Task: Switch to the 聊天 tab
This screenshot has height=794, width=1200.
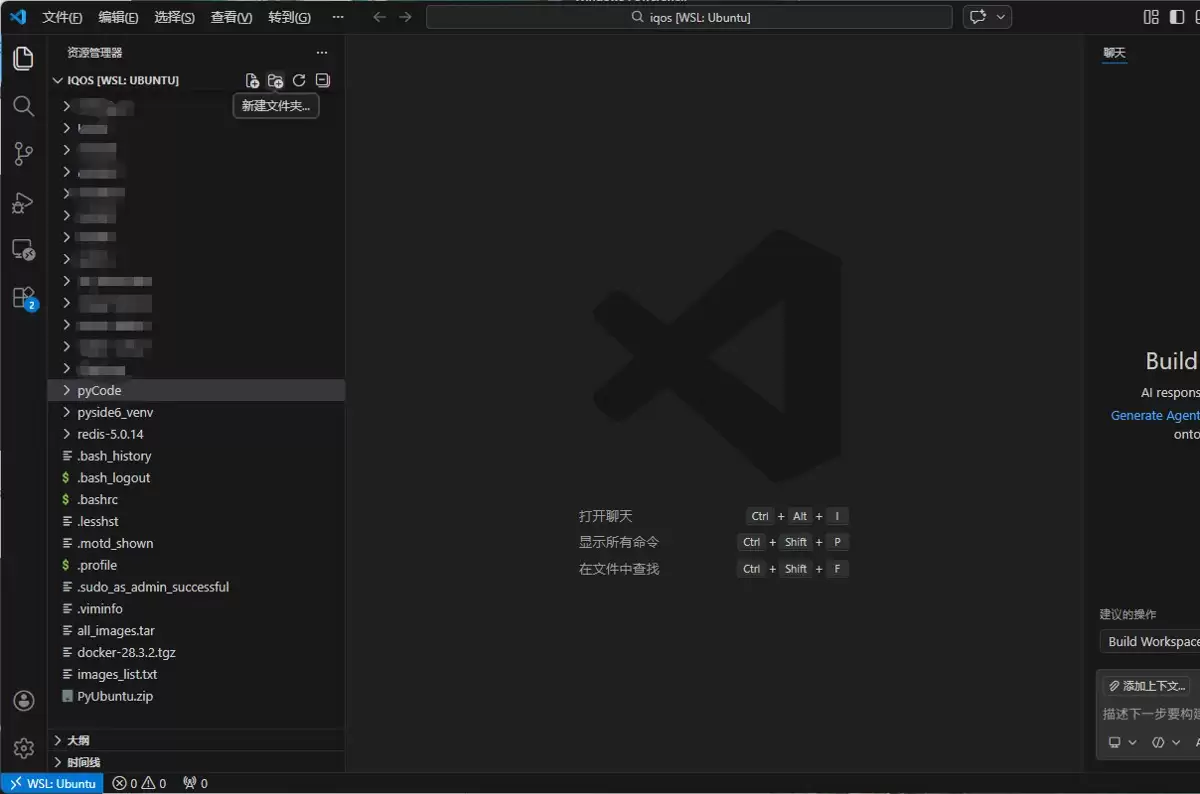Action: pos(1114,51)
